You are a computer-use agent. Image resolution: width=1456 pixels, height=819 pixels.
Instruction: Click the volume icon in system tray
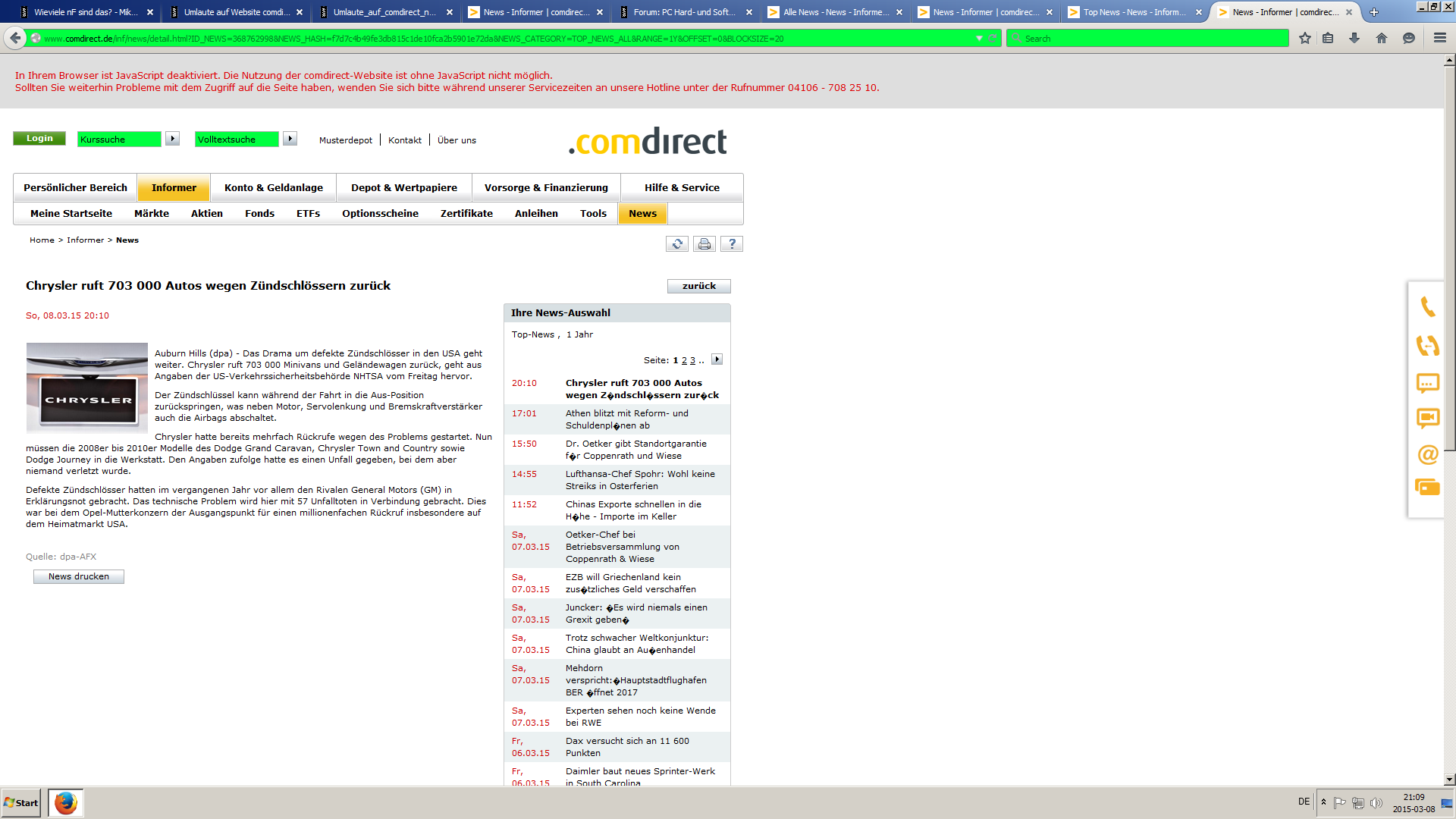(1376, 802)
